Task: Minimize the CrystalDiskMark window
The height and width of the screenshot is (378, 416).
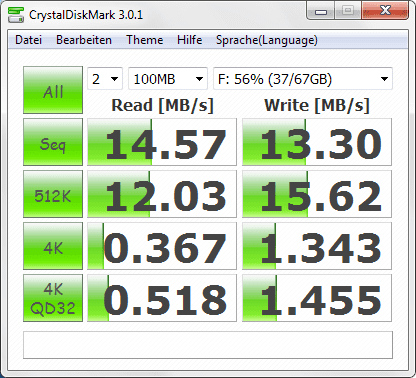Action: coord(321,11)
